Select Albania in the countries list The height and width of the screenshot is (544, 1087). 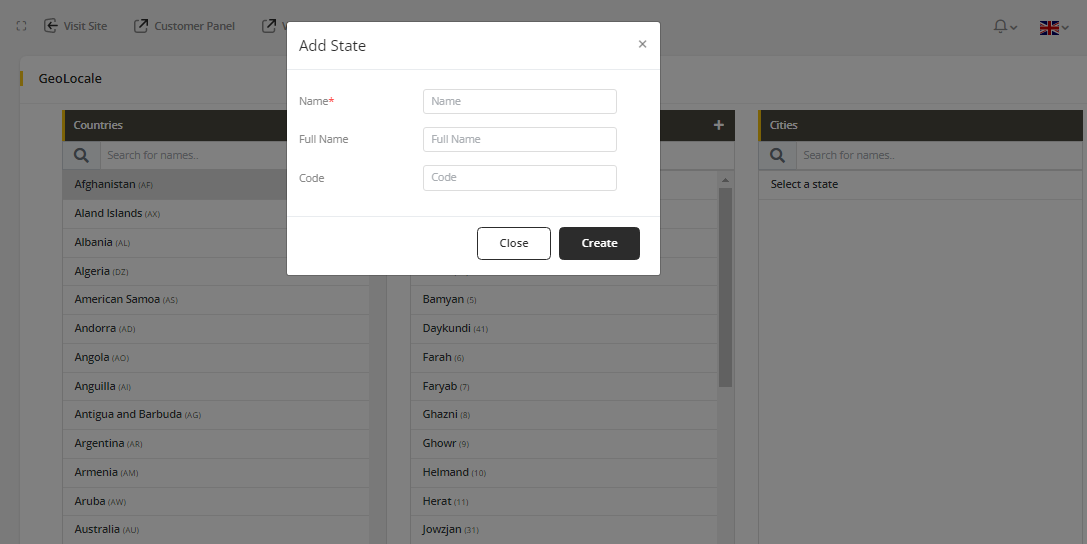pos(93,242)
